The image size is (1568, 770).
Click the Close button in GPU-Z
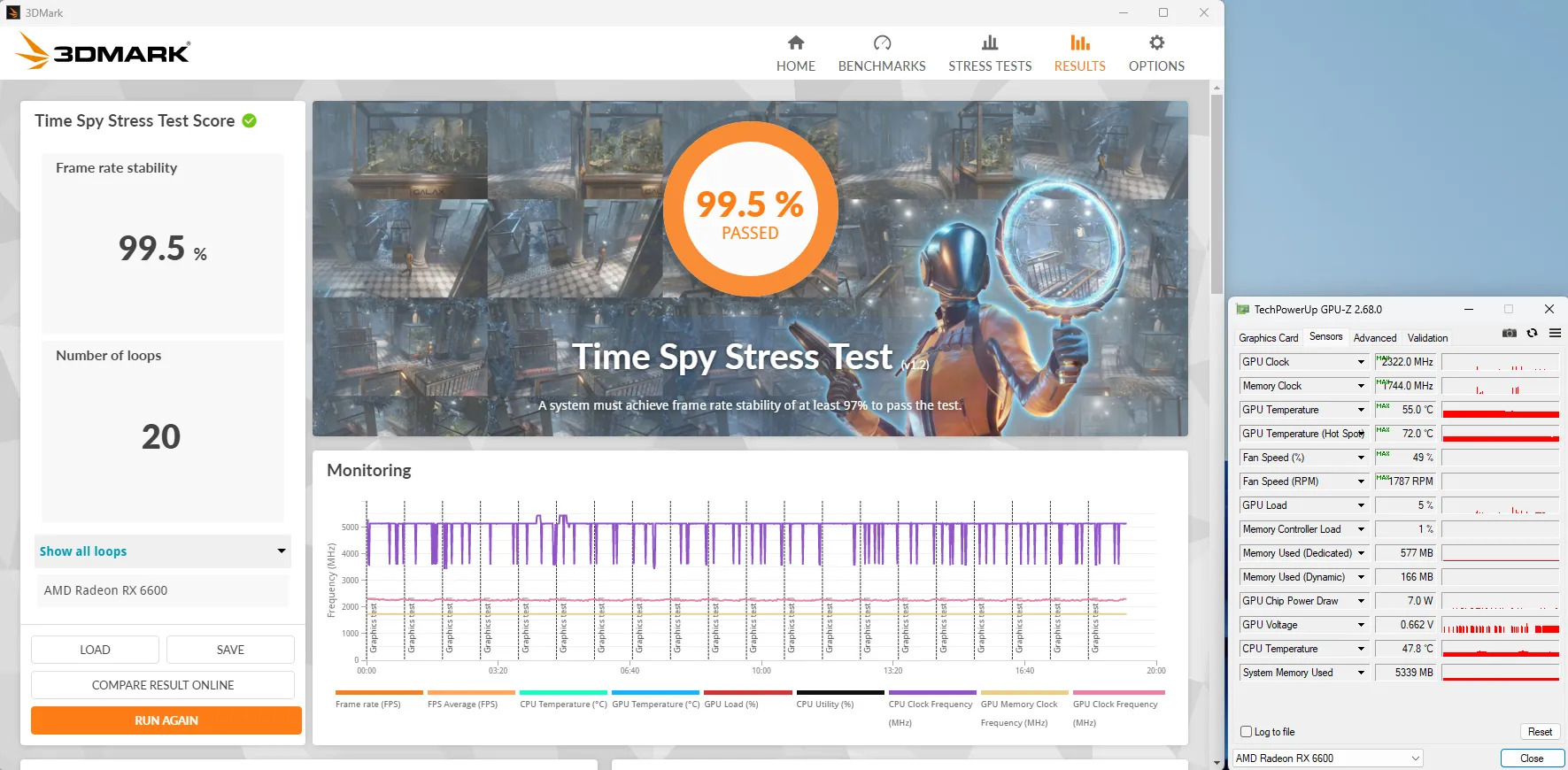click(x=1532, y=758)
